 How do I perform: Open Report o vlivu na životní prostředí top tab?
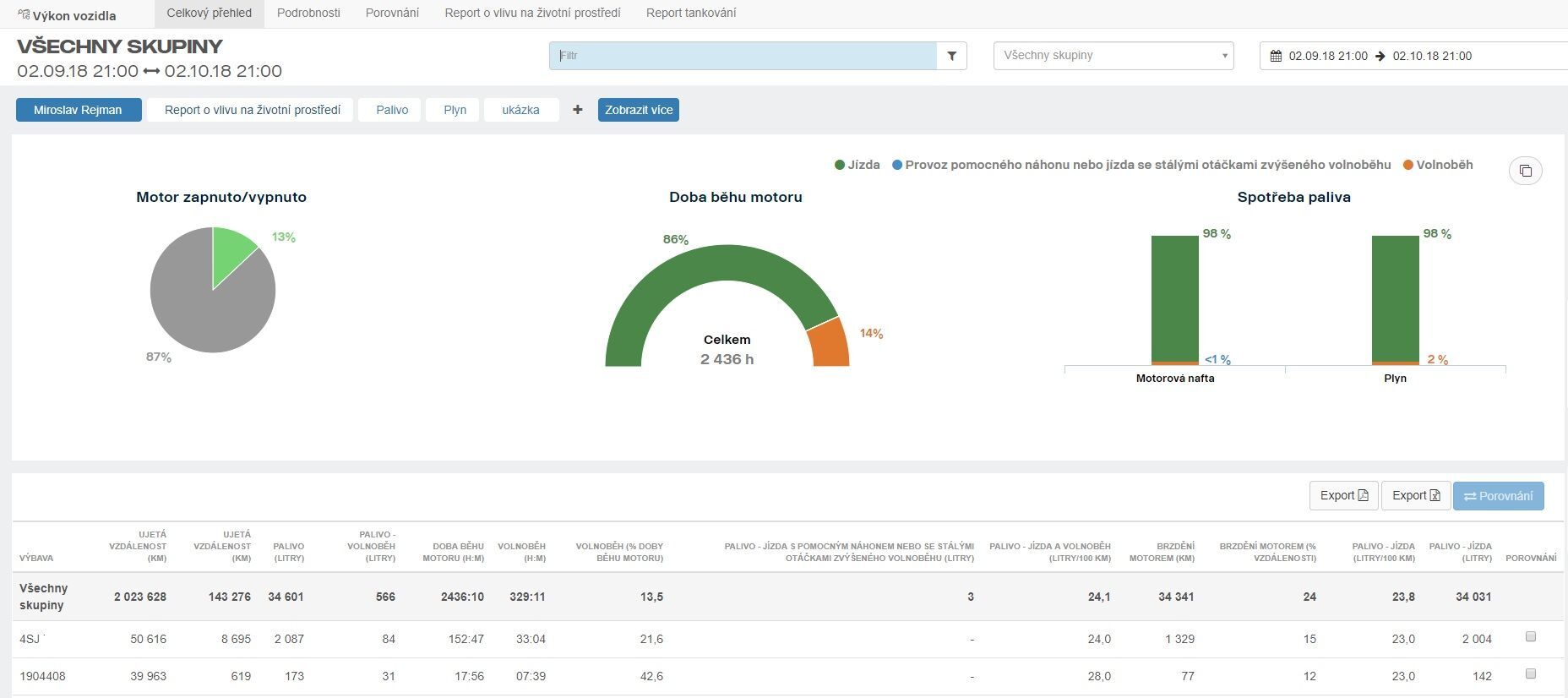pyautogui.click(x=532, y=14)
